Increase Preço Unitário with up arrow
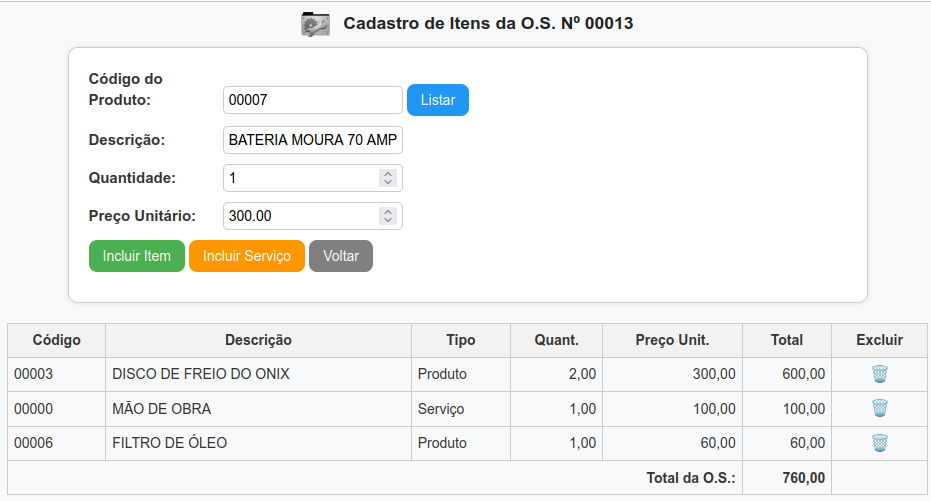This screenshot has width=931, height=501. pos(388,212)
